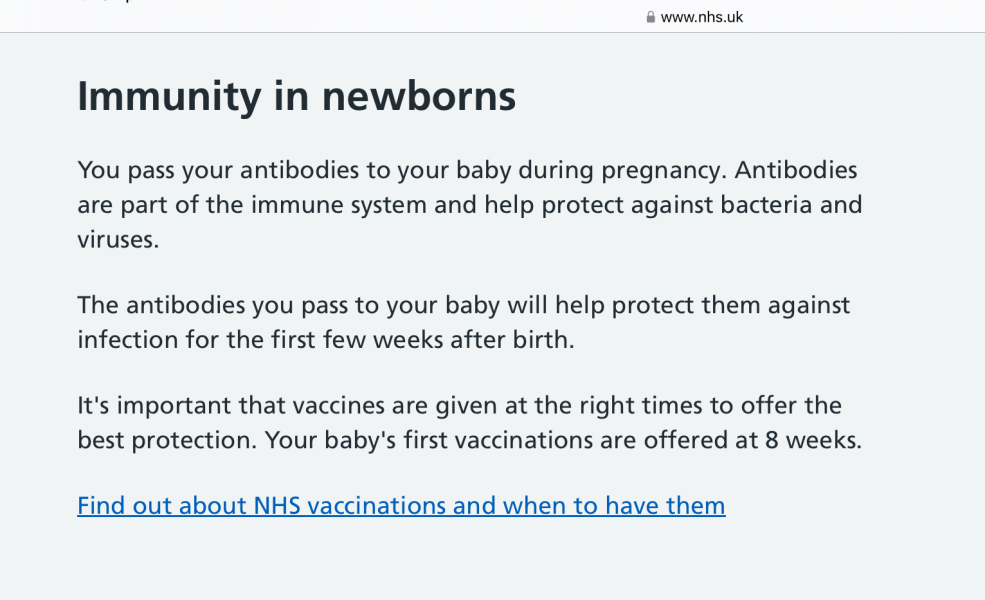Click the line starting "You pass your antibodies"
985x600 pixels.
tap(467, 171)
